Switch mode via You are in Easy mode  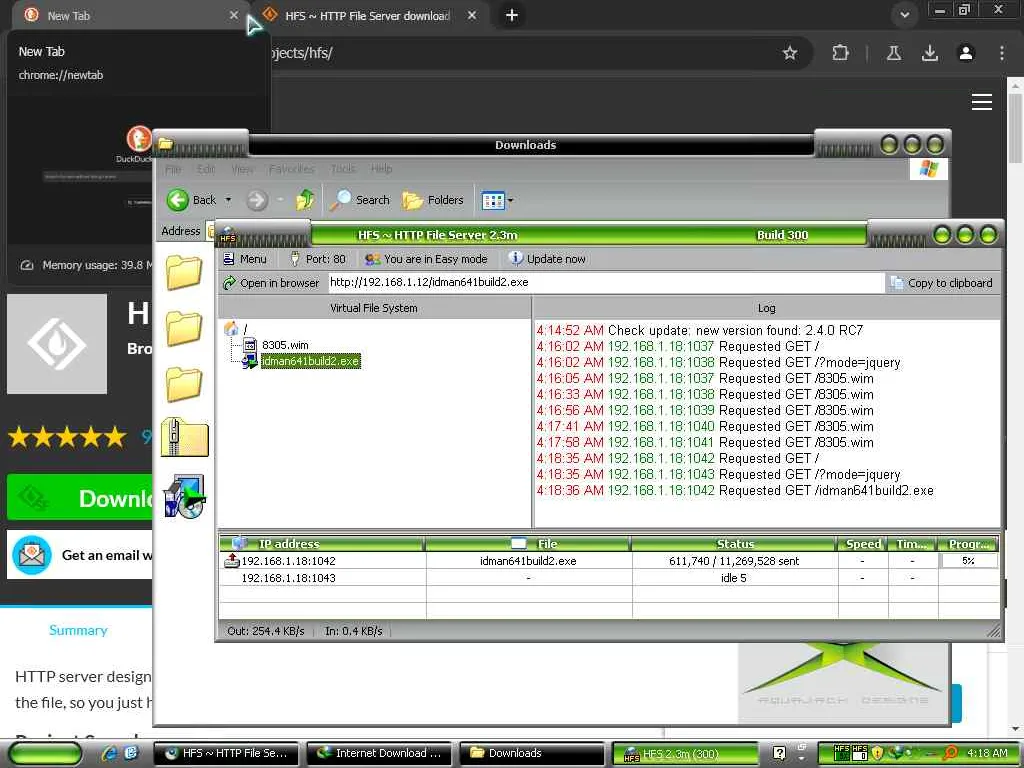tap(426, 259)
